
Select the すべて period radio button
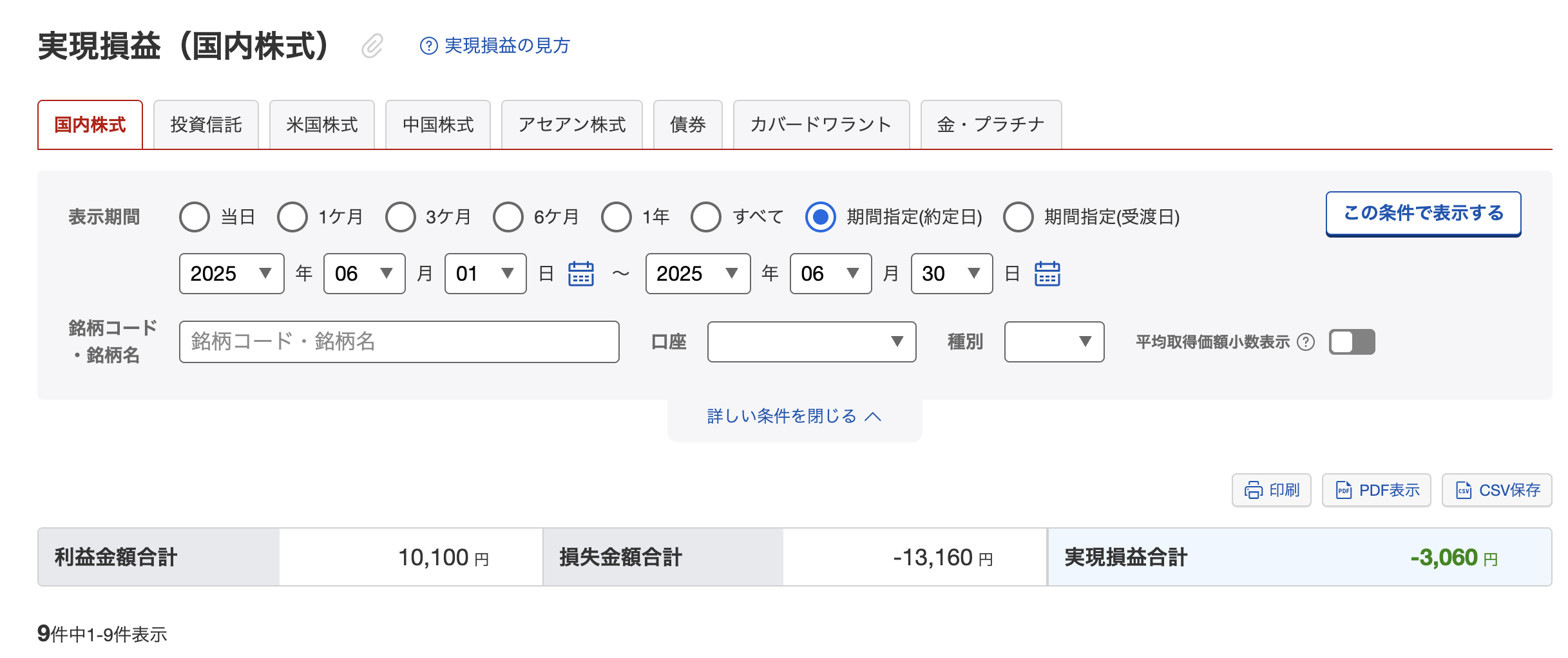point(707,218)
